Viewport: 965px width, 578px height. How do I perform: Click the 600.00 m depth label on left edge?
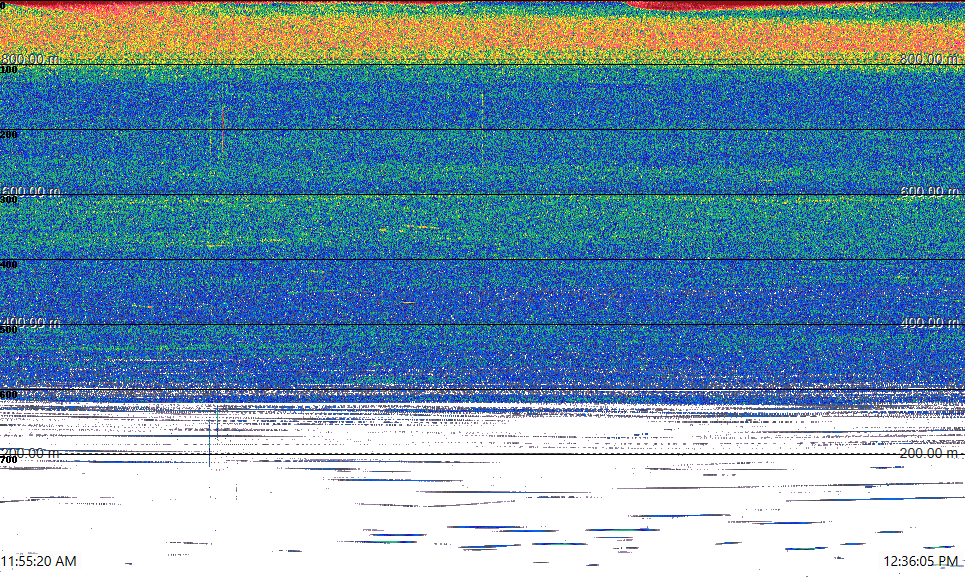(30, 191)
